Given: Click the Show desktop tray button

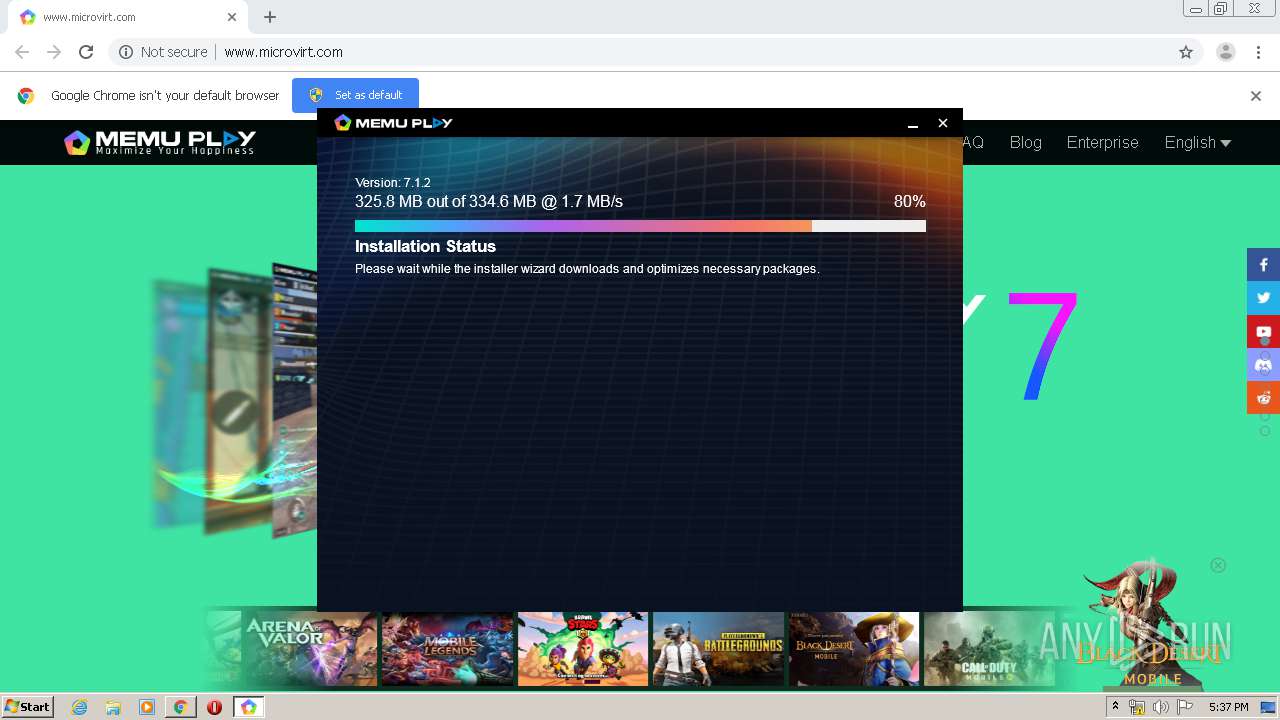Looking at the screenshot, I should [x=1269, y=707].
